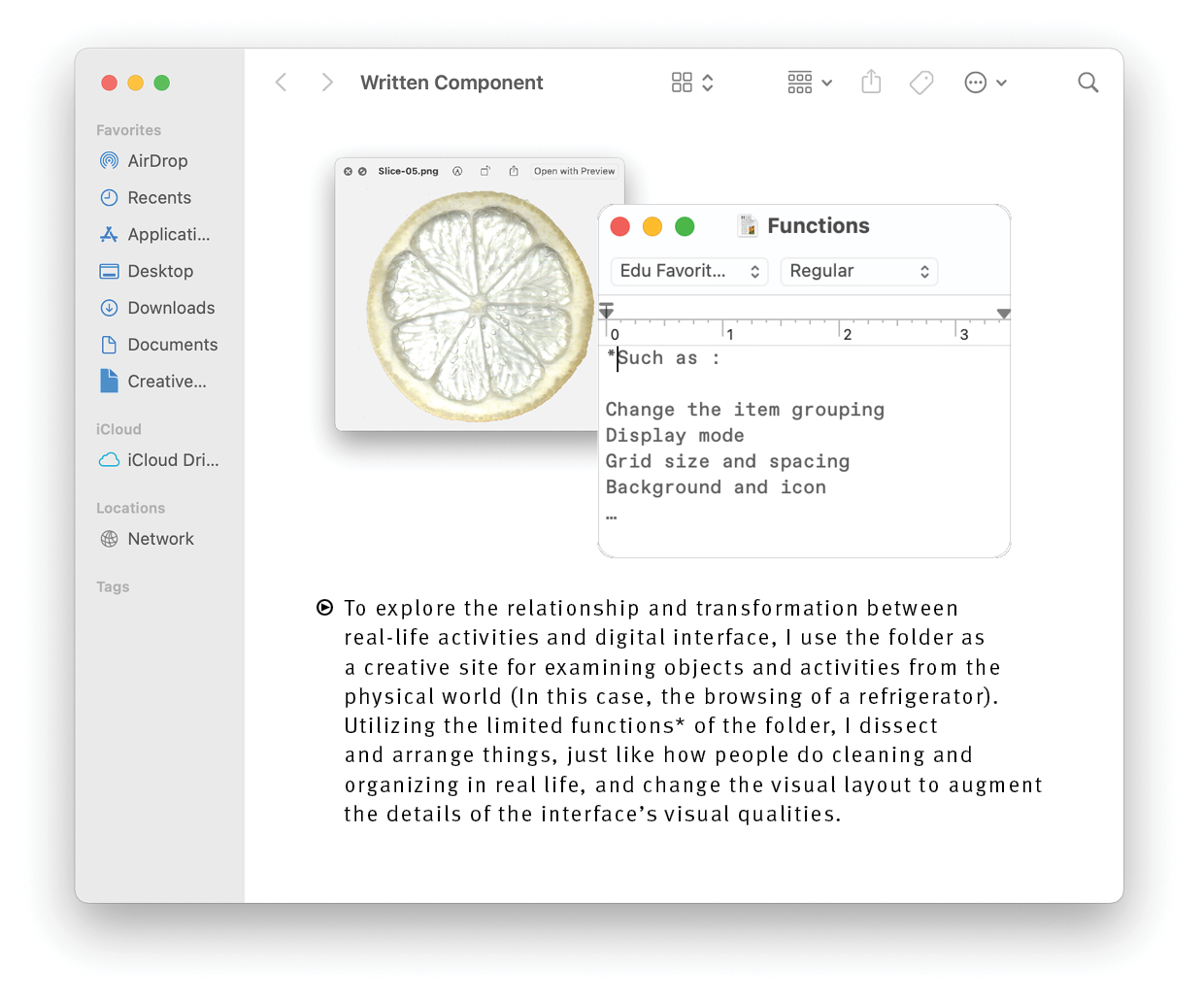The image size is (1204, 1001).
Task: Click the left indent marker on the ruler
Action: (606, 311)
